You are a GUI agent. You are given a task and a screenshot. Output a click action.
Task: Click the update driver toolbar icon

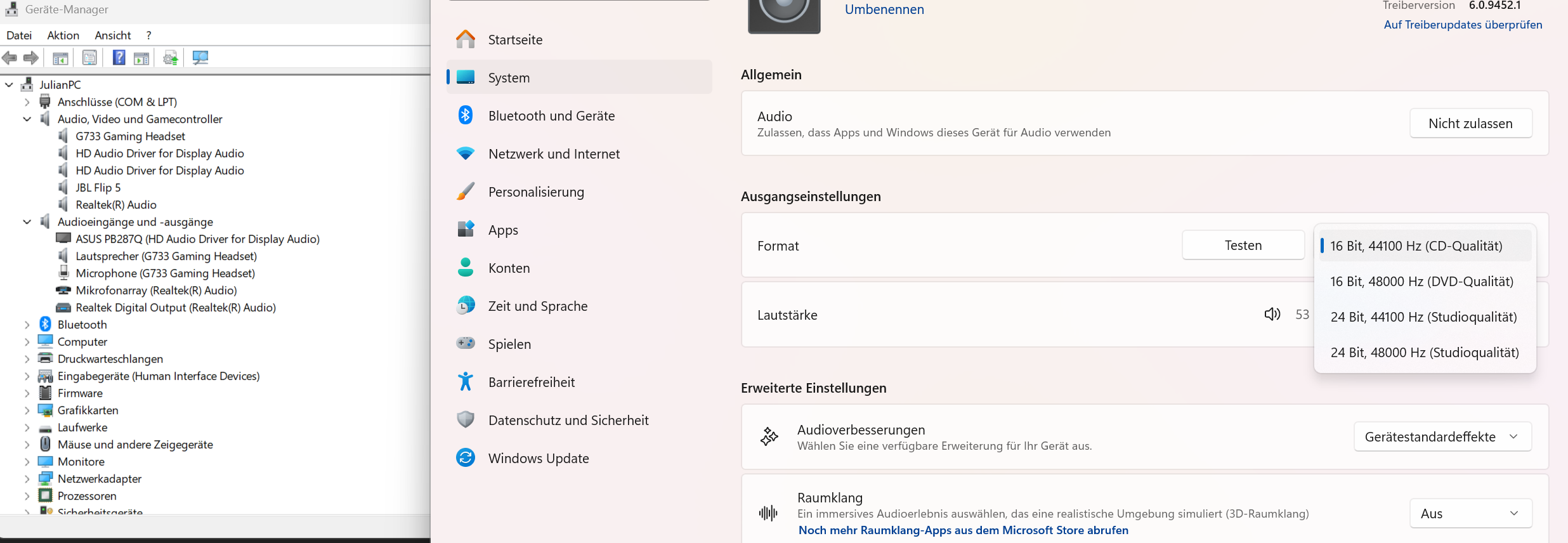pyautogui.click(x=170, y=58)
